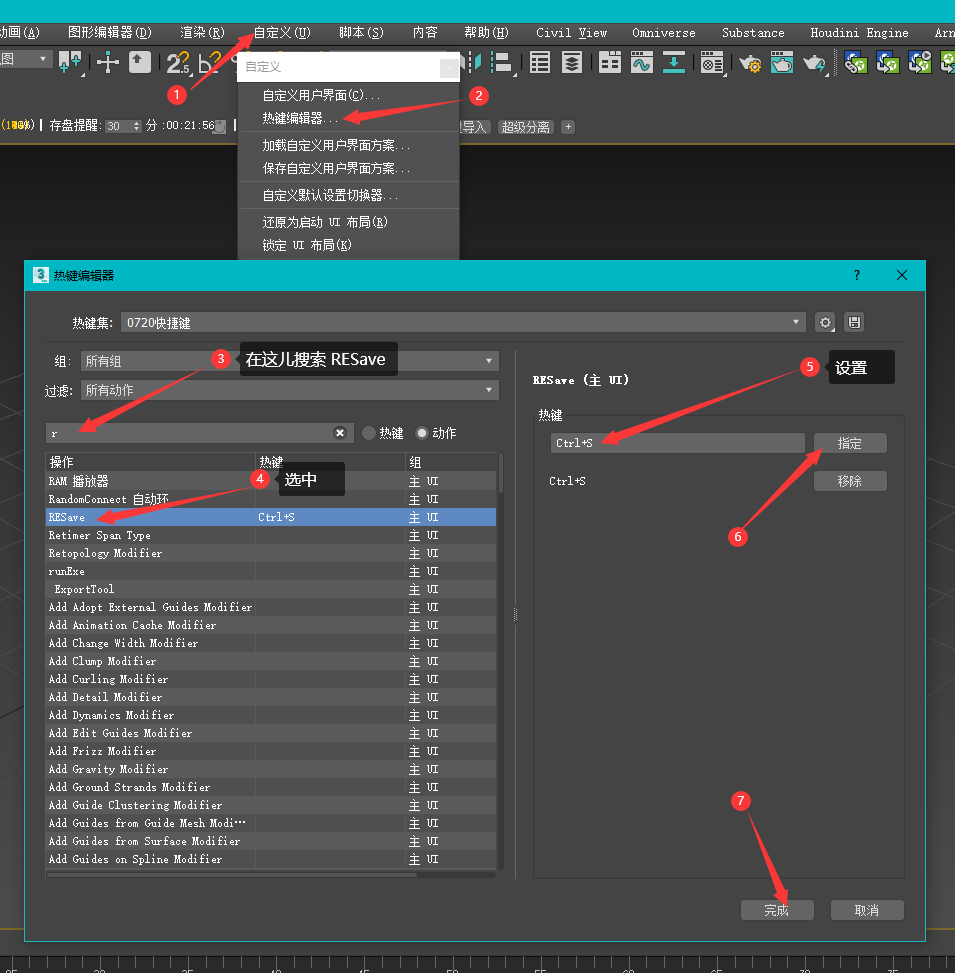The width and height of the screenshot is (955, 973).
Task: Clear the search field with the X icon
Action: click(340, 433)
